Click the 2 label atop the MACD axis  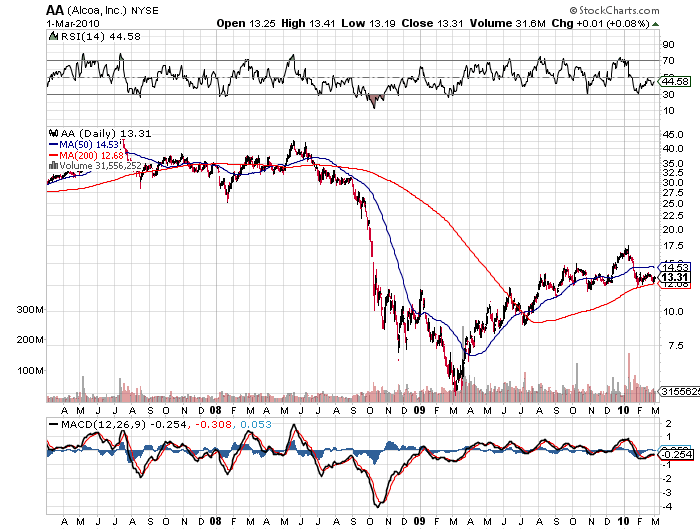668,423
